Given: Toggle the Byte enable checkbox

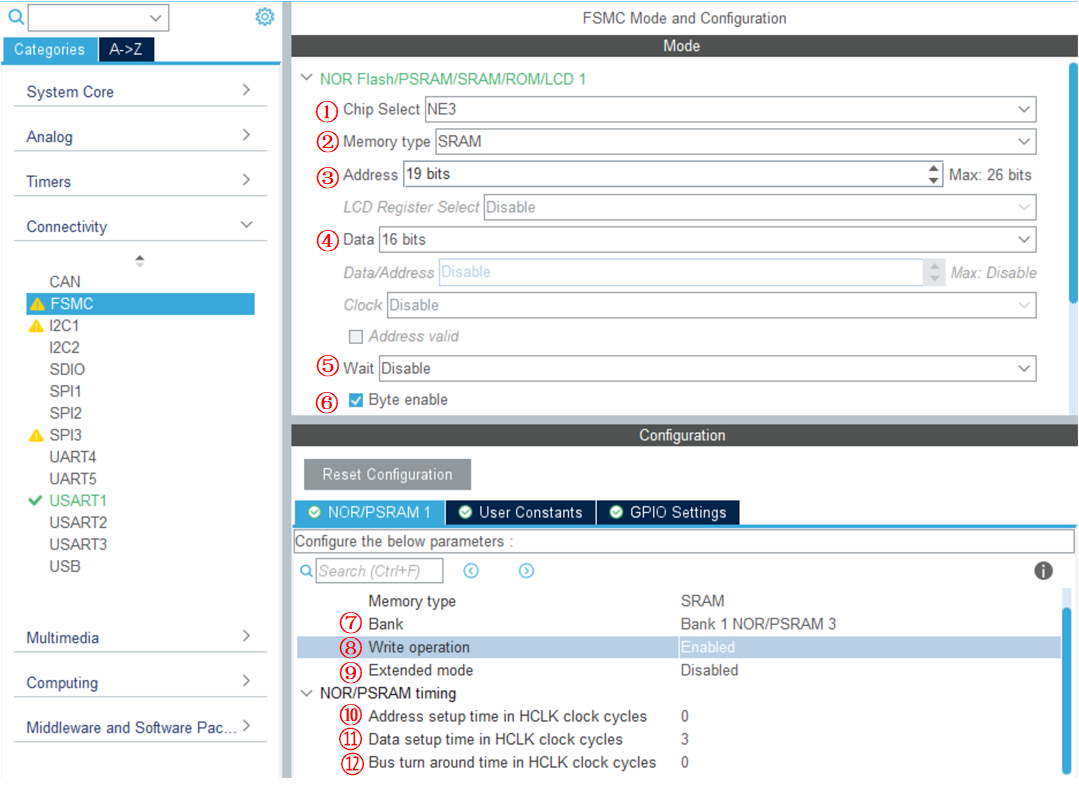Looking at the screenshot, I should [x=356, y=400].
